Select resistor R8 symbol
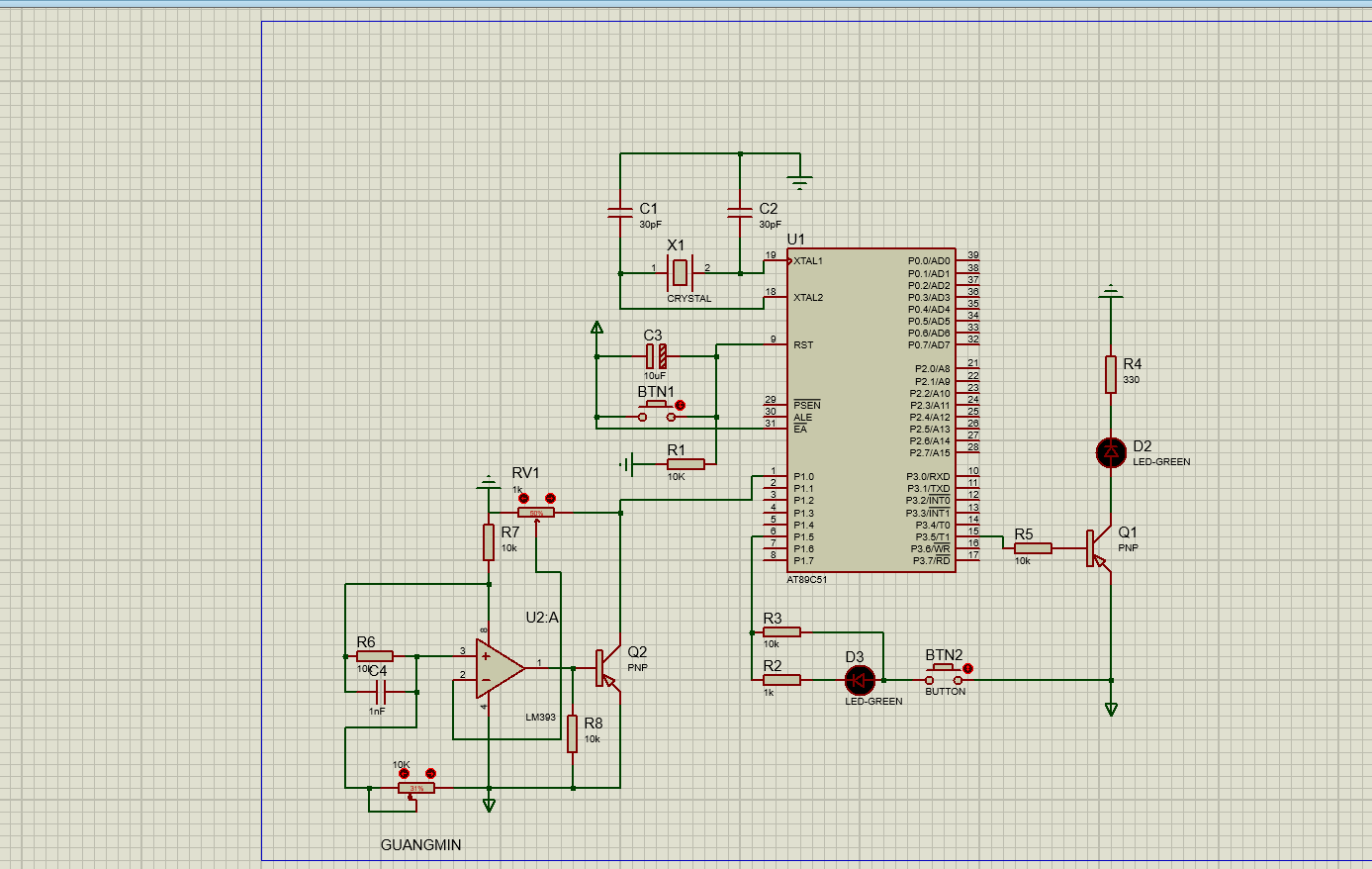 [x=573, y=733]
